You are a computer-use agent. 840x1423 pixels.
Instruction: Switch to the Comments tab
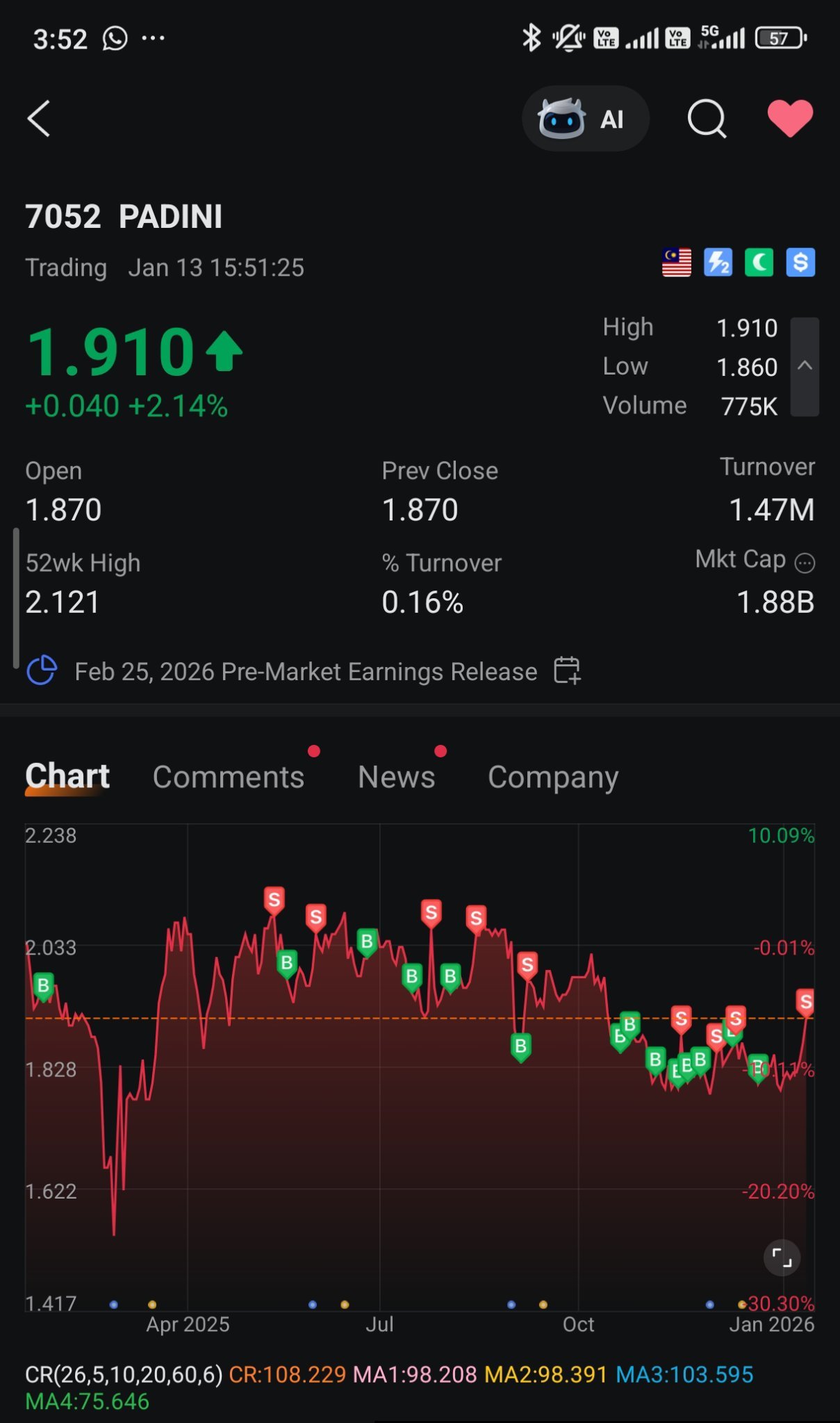229,777
